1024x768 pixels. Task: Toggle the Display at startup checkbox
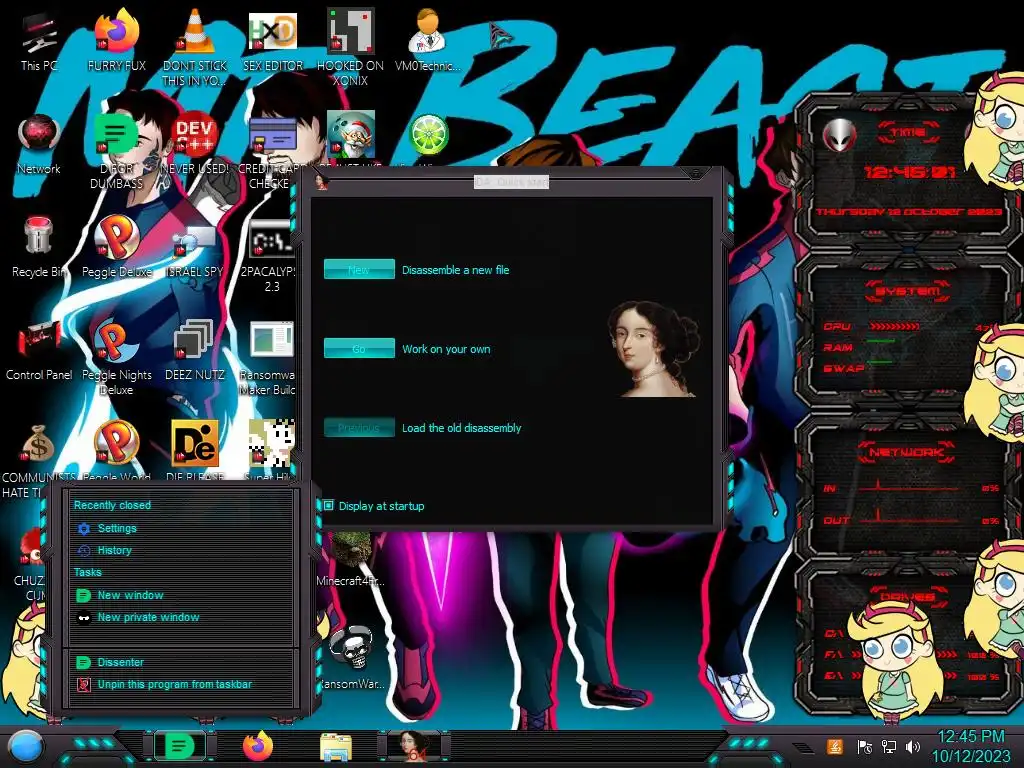click(328, 505)
